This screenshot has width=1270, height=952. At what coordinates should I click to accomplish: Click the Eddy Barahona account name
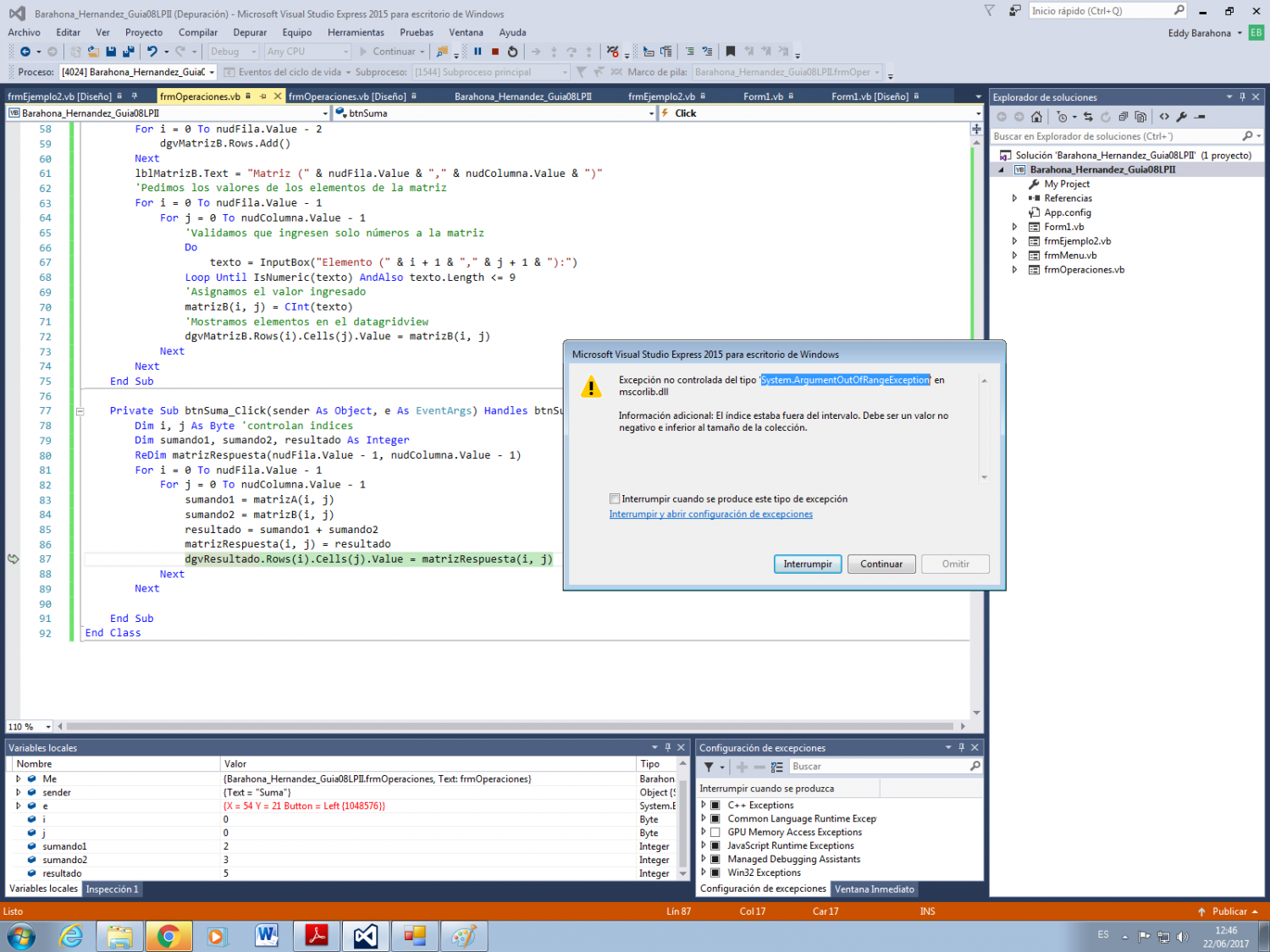pos(1199,33)
